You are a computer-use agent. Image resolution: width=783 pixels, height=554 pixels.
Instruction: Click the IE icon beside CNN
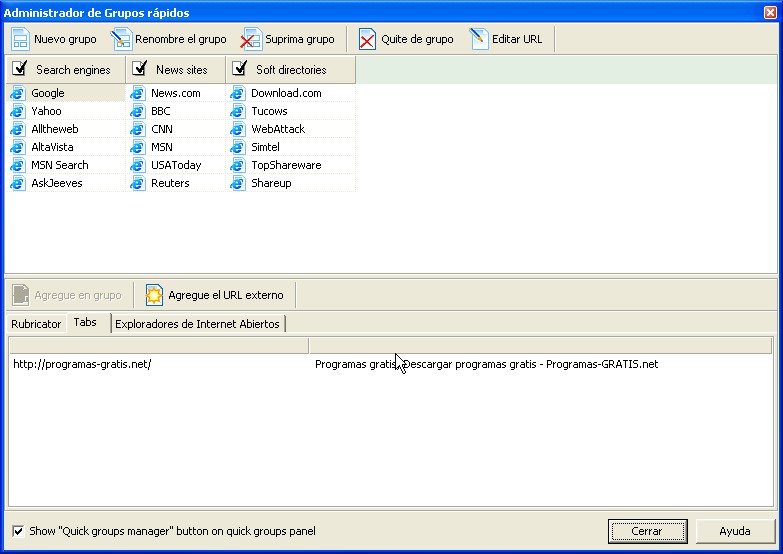coord(138,129)
